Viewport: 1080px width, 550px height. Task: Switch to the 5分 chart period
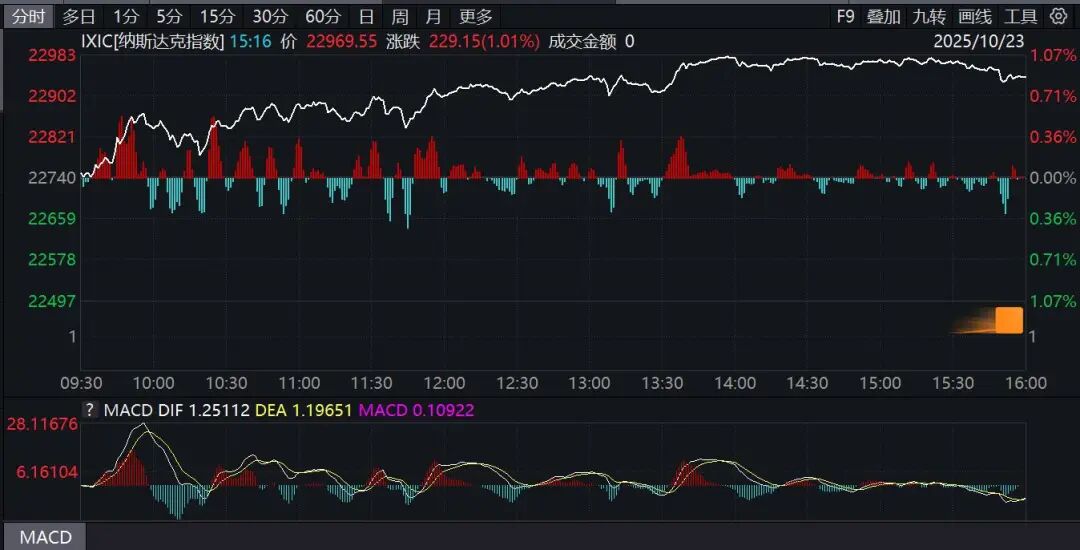169,16
